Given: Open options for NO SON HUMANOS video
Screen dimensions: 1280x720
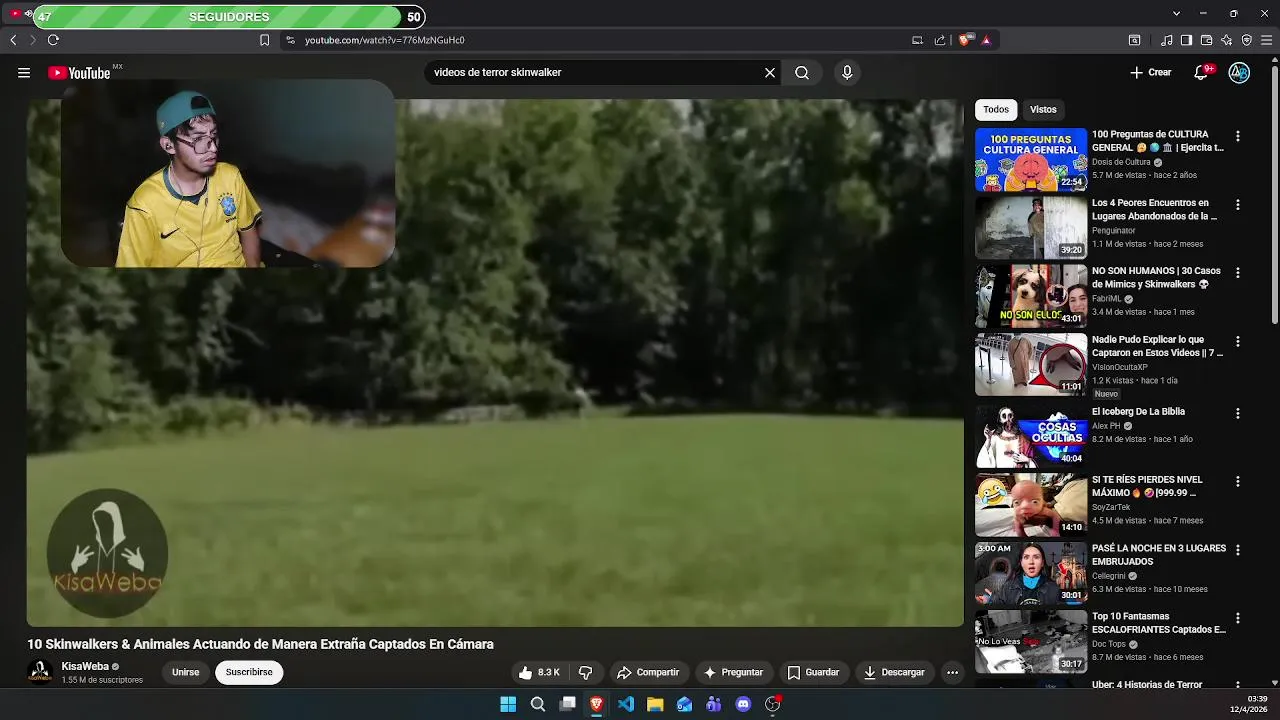Looking at the screenshot, I should pyautogui.click(x=1238, y=273).
